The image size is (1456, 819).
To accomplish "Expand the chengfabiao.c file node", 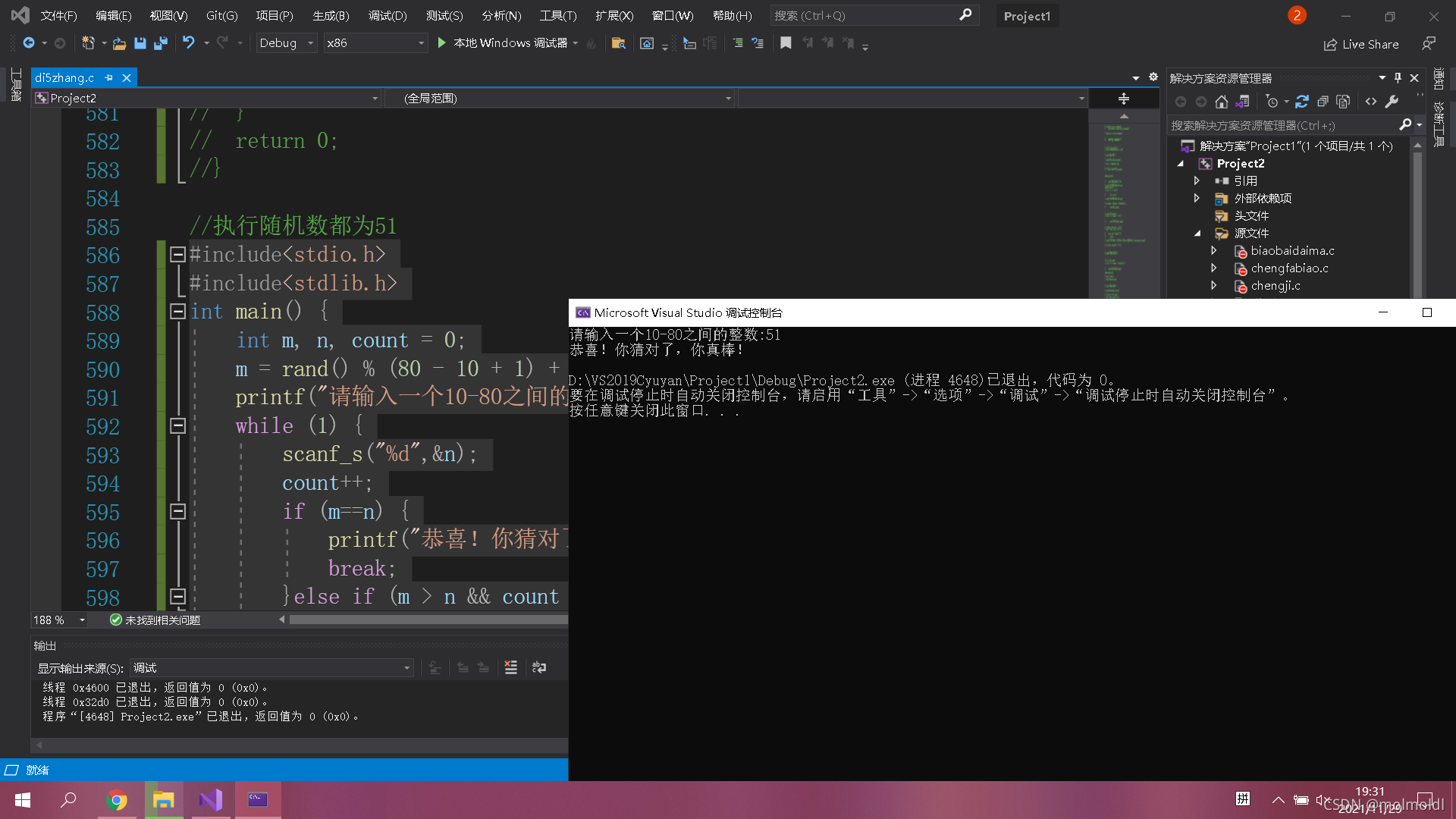I will (1213, 268).
